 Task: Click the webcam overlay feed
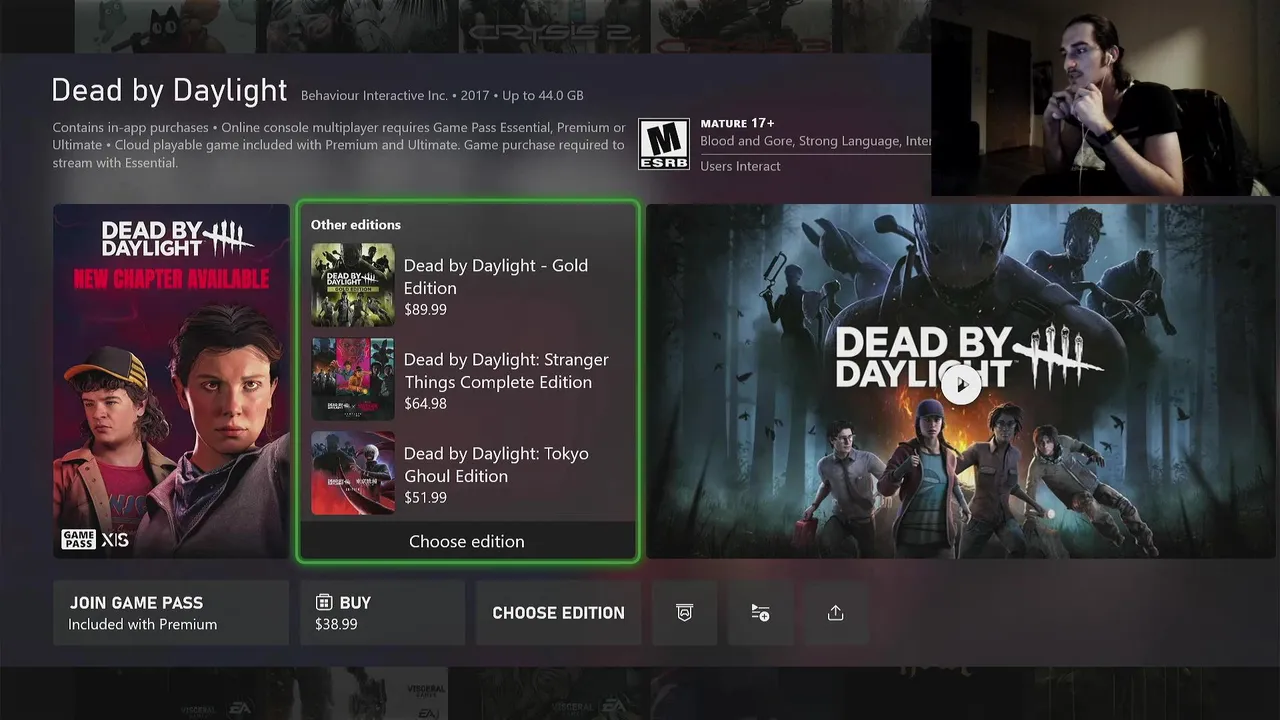tap(1105, 98)
